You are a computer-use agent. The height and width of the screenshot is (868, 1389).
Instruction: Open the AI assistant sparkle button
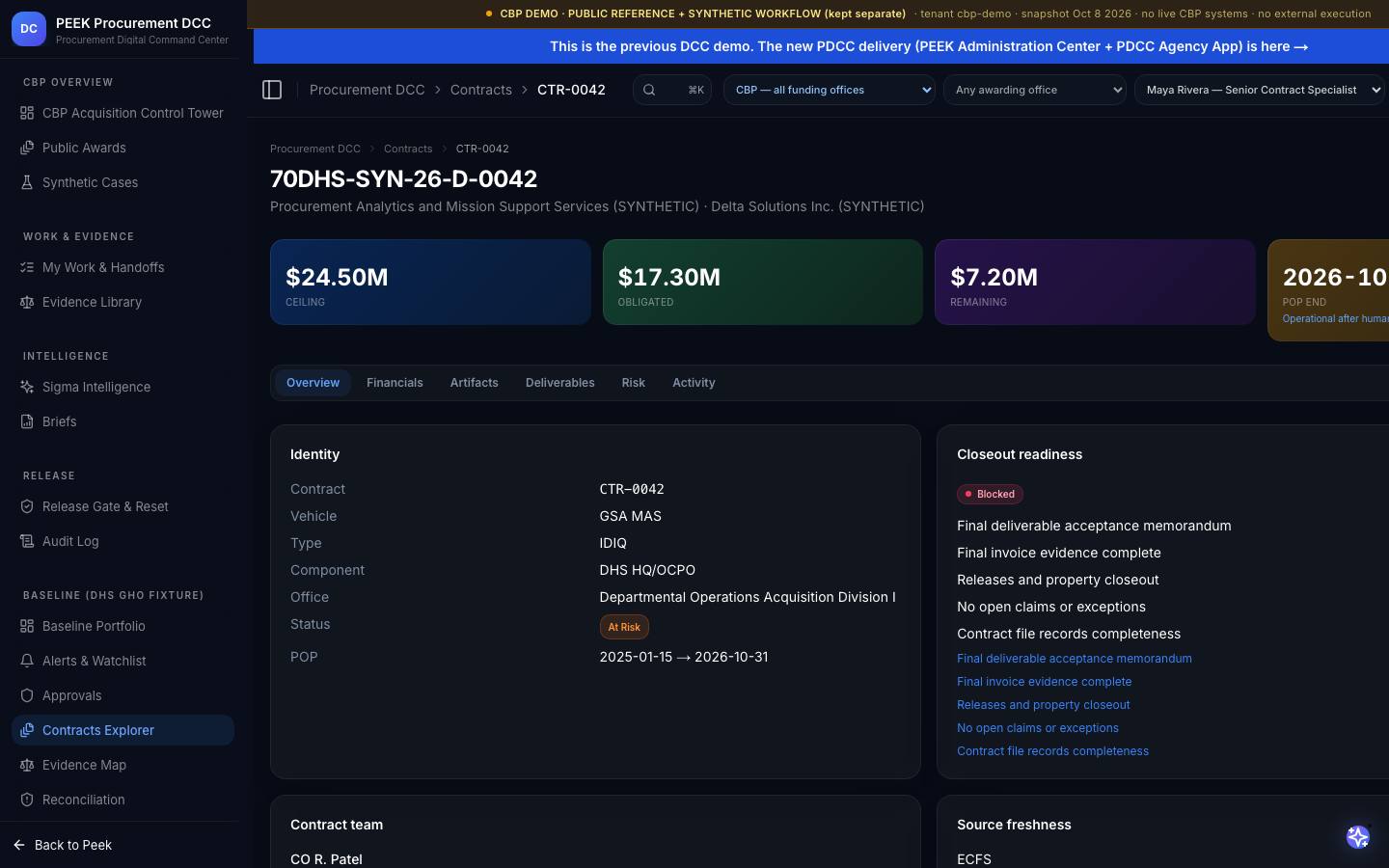(1358, 837)
